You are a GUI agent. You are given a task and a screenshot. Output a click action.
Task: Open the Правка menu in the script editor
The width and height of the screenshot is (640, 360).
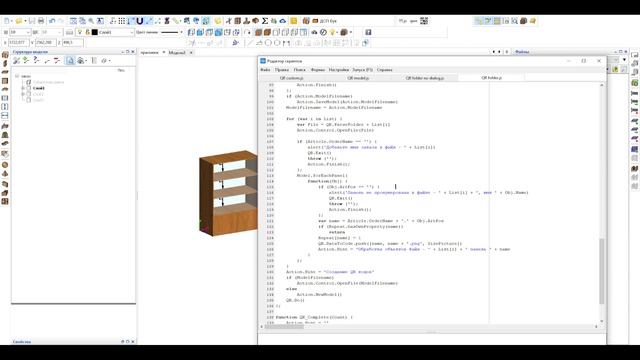282,70
